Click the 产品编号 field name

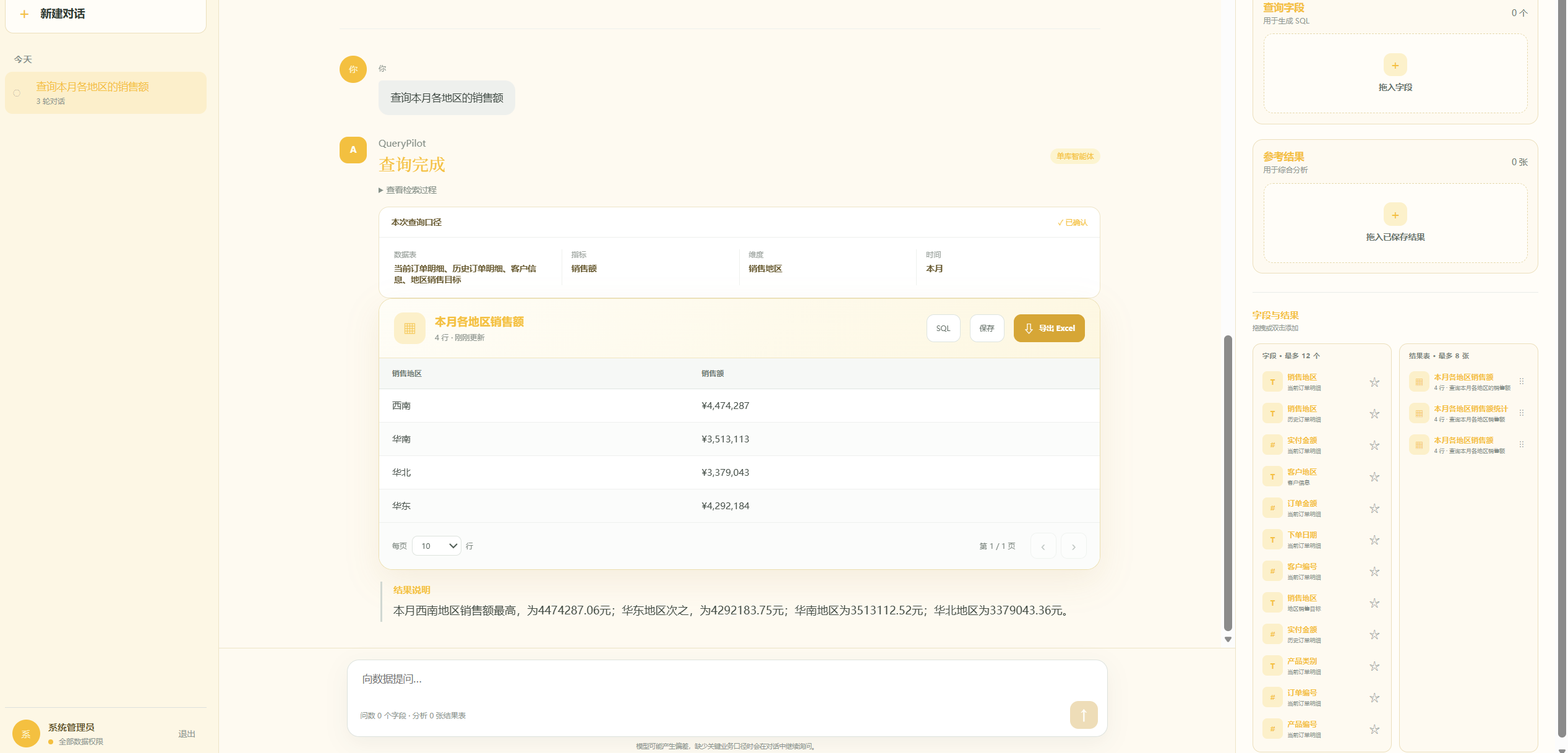click(x=1302, y=725)
